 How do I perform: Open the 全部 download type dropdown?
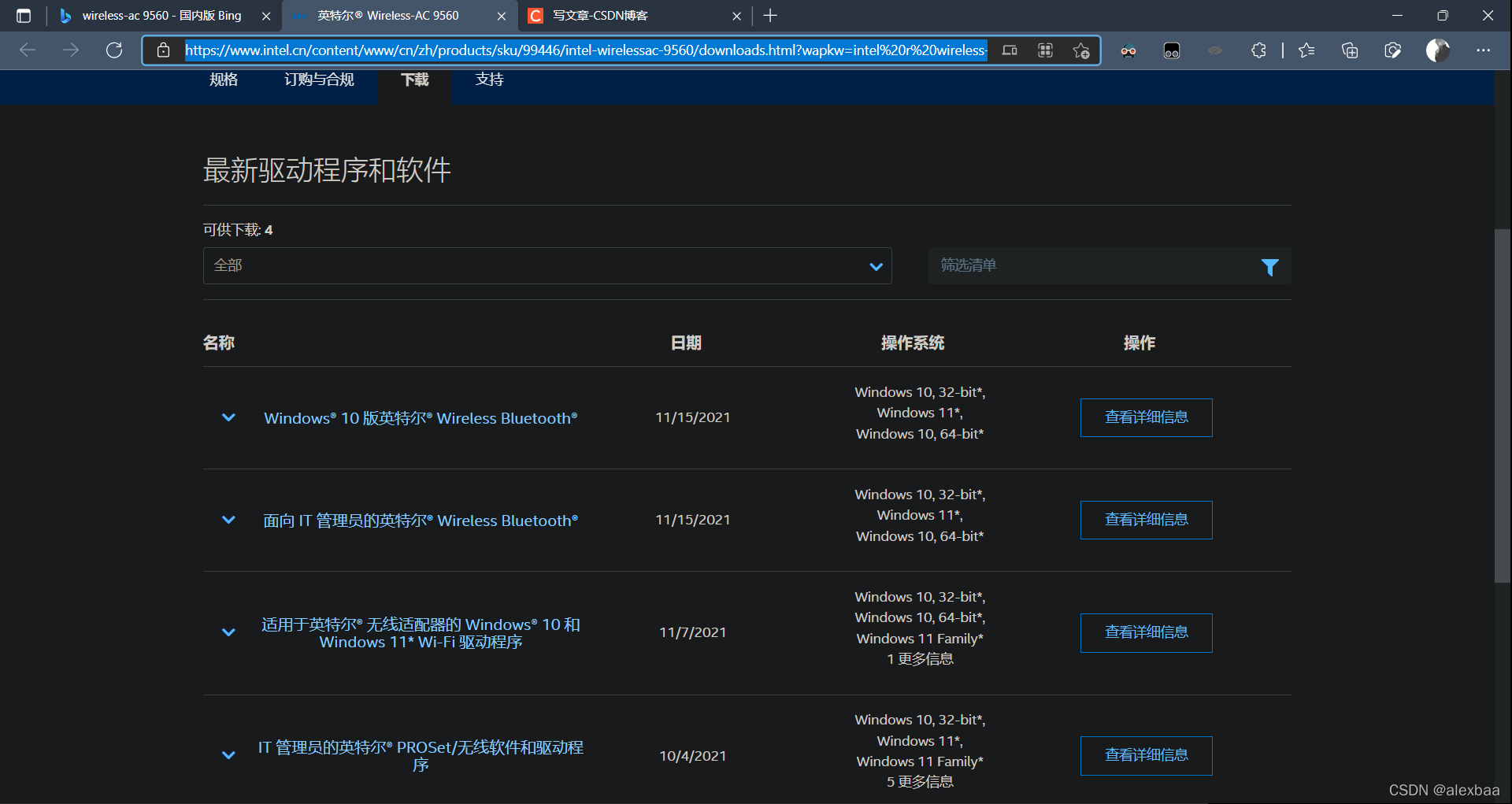(547, 266)
